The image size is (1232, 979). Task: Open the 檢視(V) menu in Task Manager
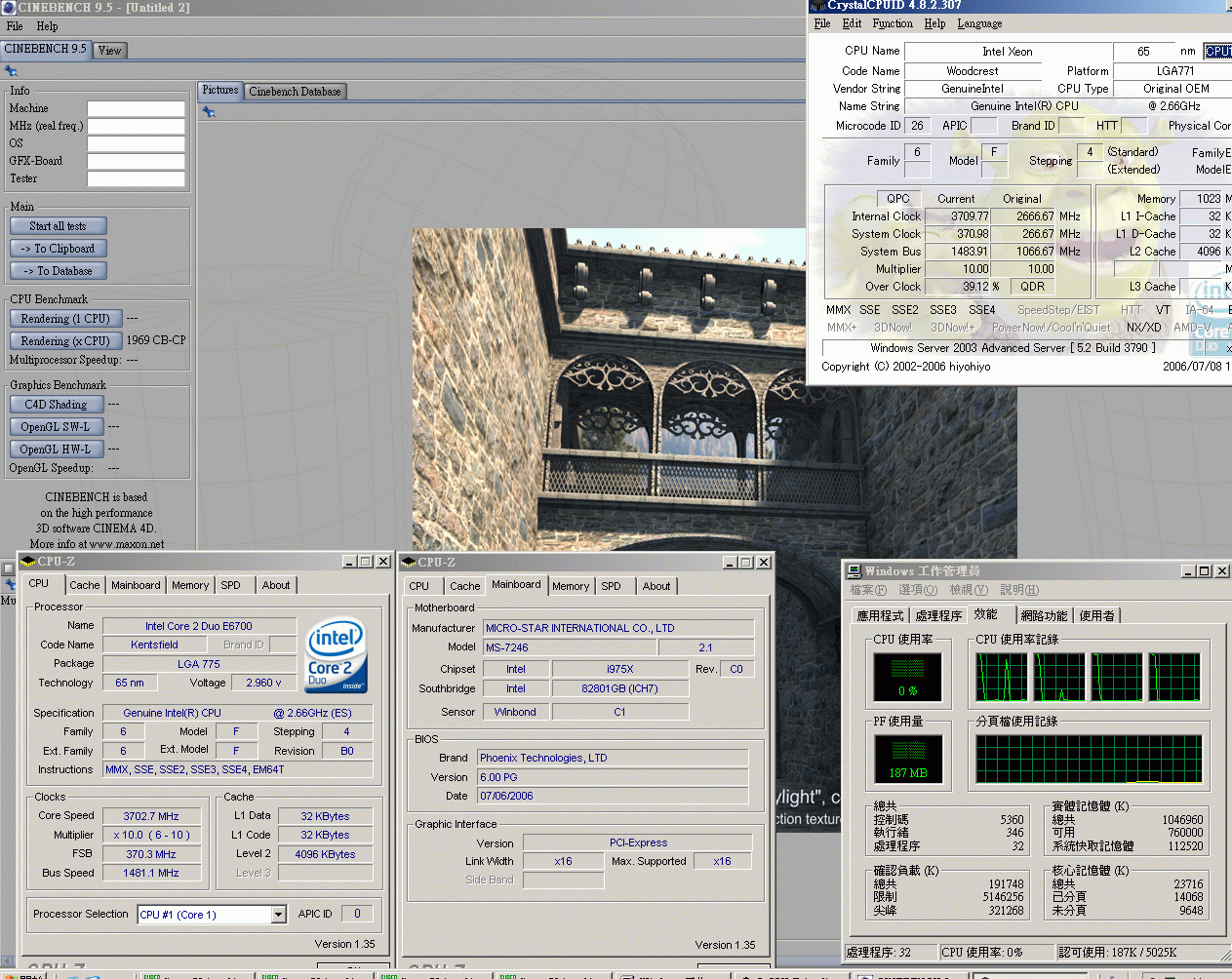[969, 590]
